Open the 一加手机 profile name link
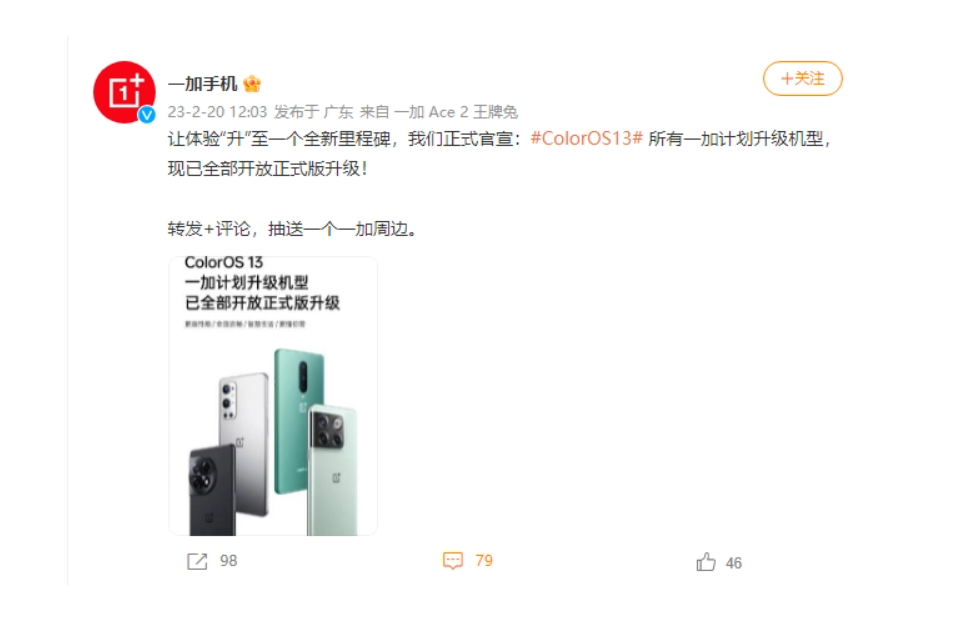The image size is (963, 620). [203, 83]
